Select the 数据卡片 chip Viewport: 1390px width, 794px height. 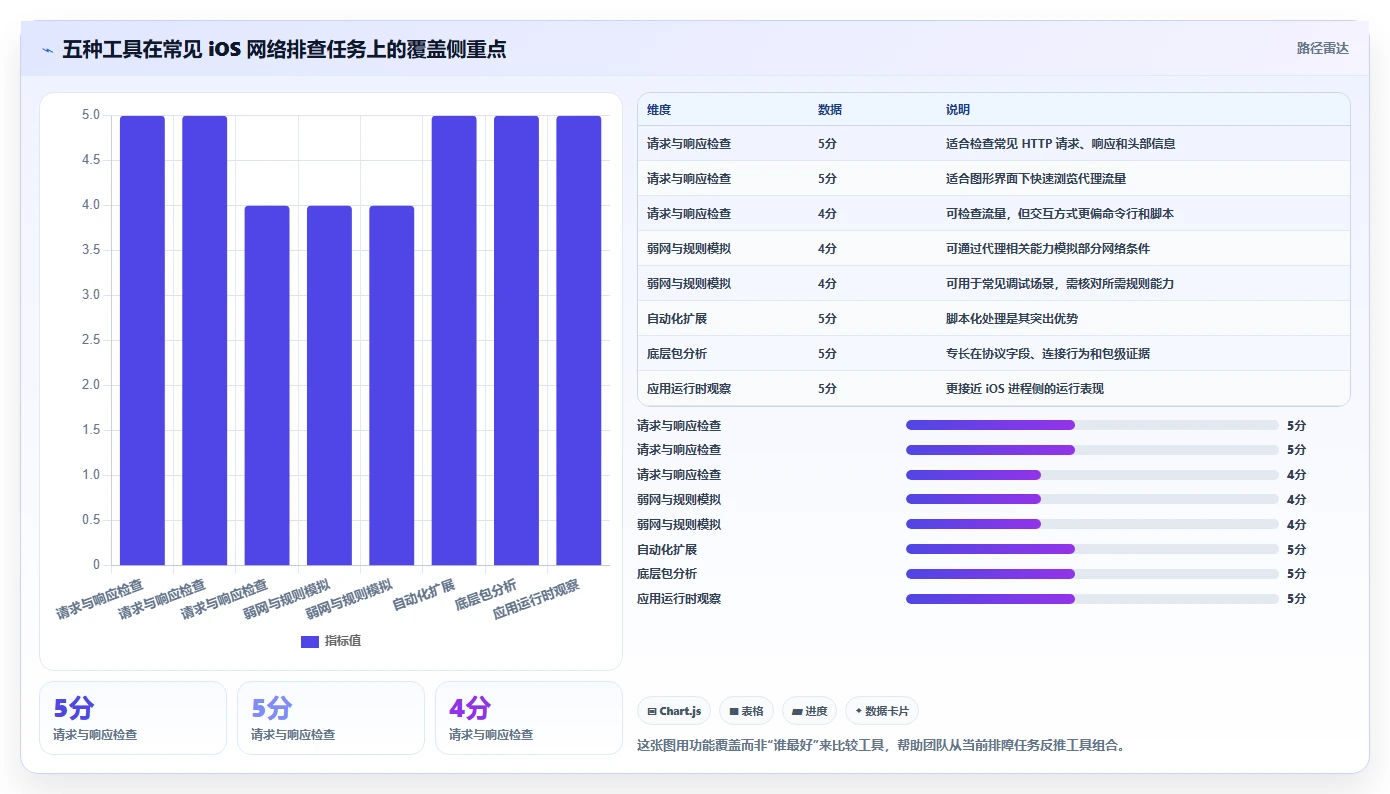881,711
